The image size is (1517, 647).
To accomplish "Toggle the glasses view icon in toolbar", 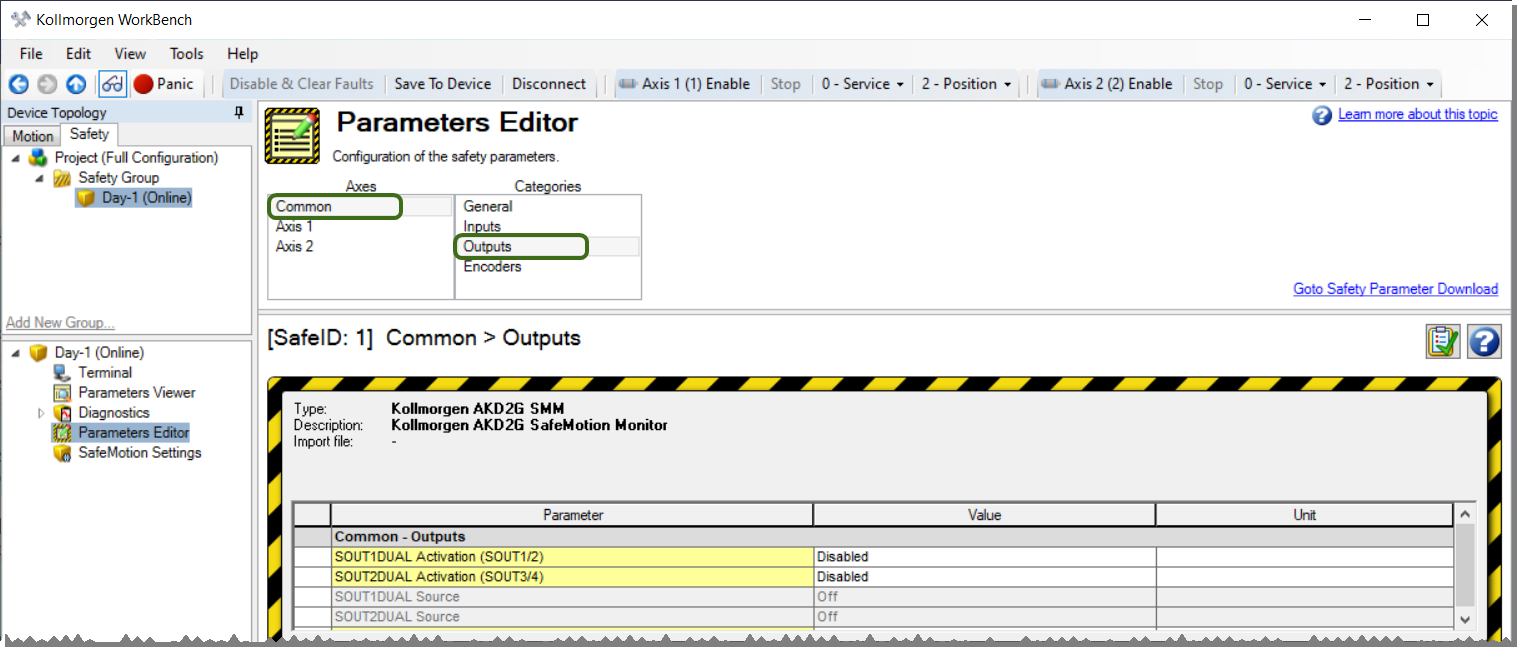I will pos(112,85).
